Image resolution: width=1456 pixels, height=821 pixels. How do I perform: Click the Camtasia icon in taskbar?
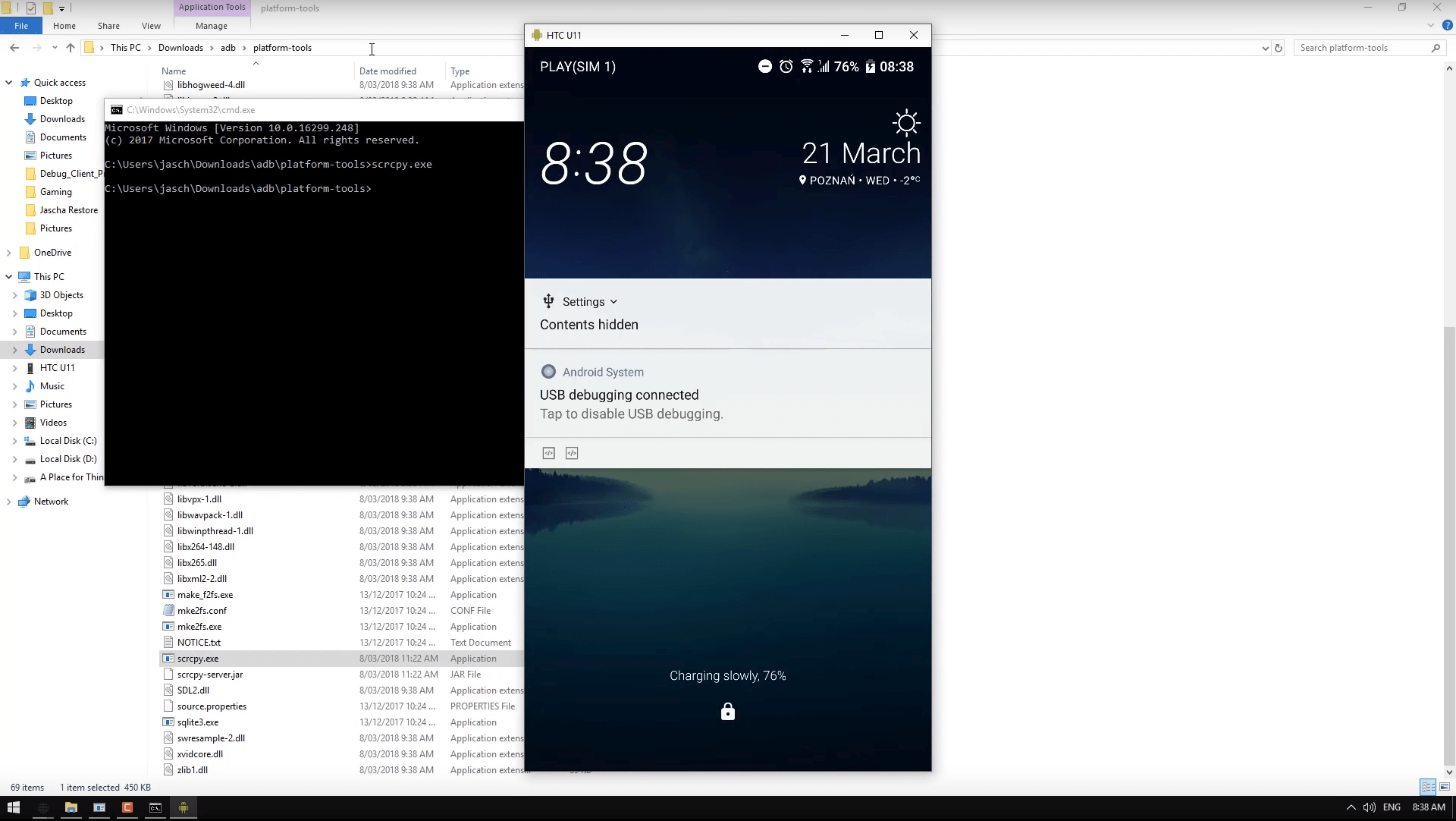(x=127, y=807)
